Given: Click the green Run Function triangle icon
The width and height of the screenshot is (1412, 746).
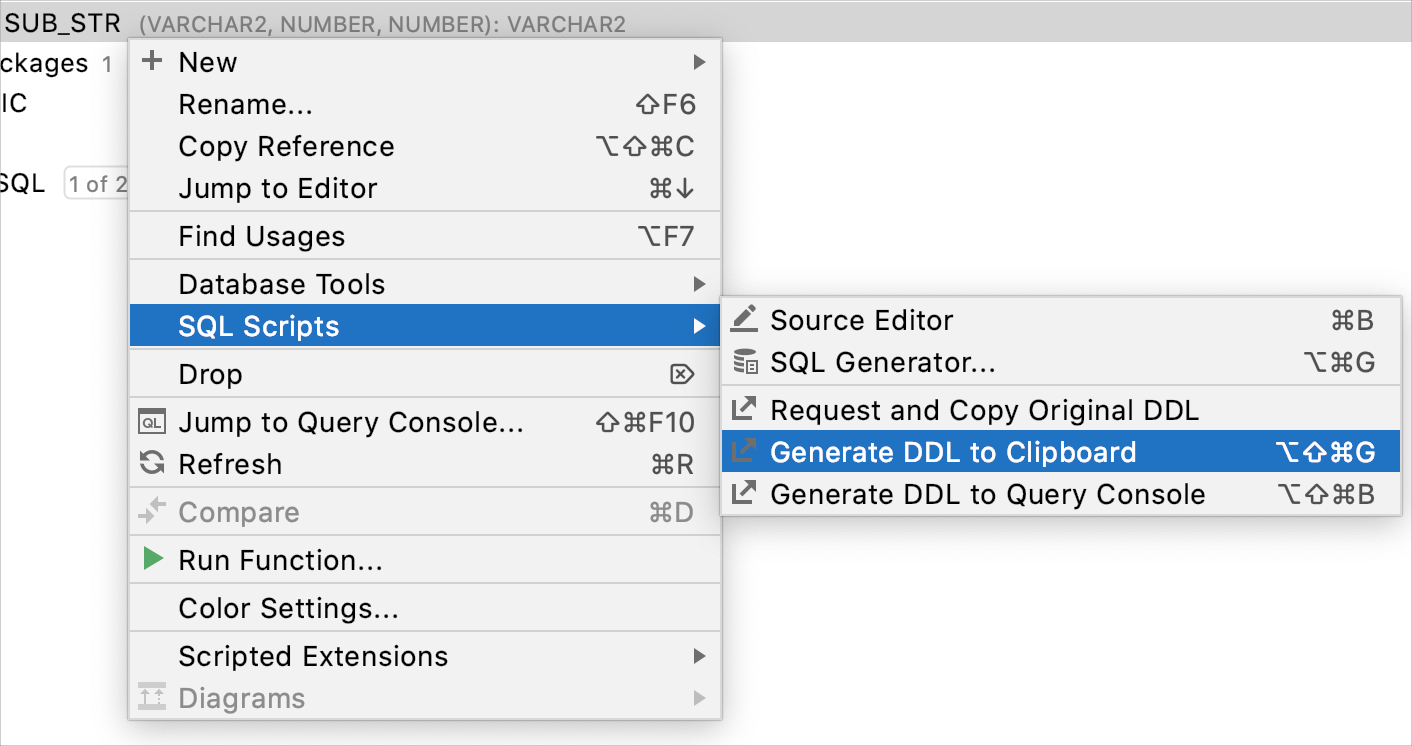Looking at the screenshot, I should (152, 559).
